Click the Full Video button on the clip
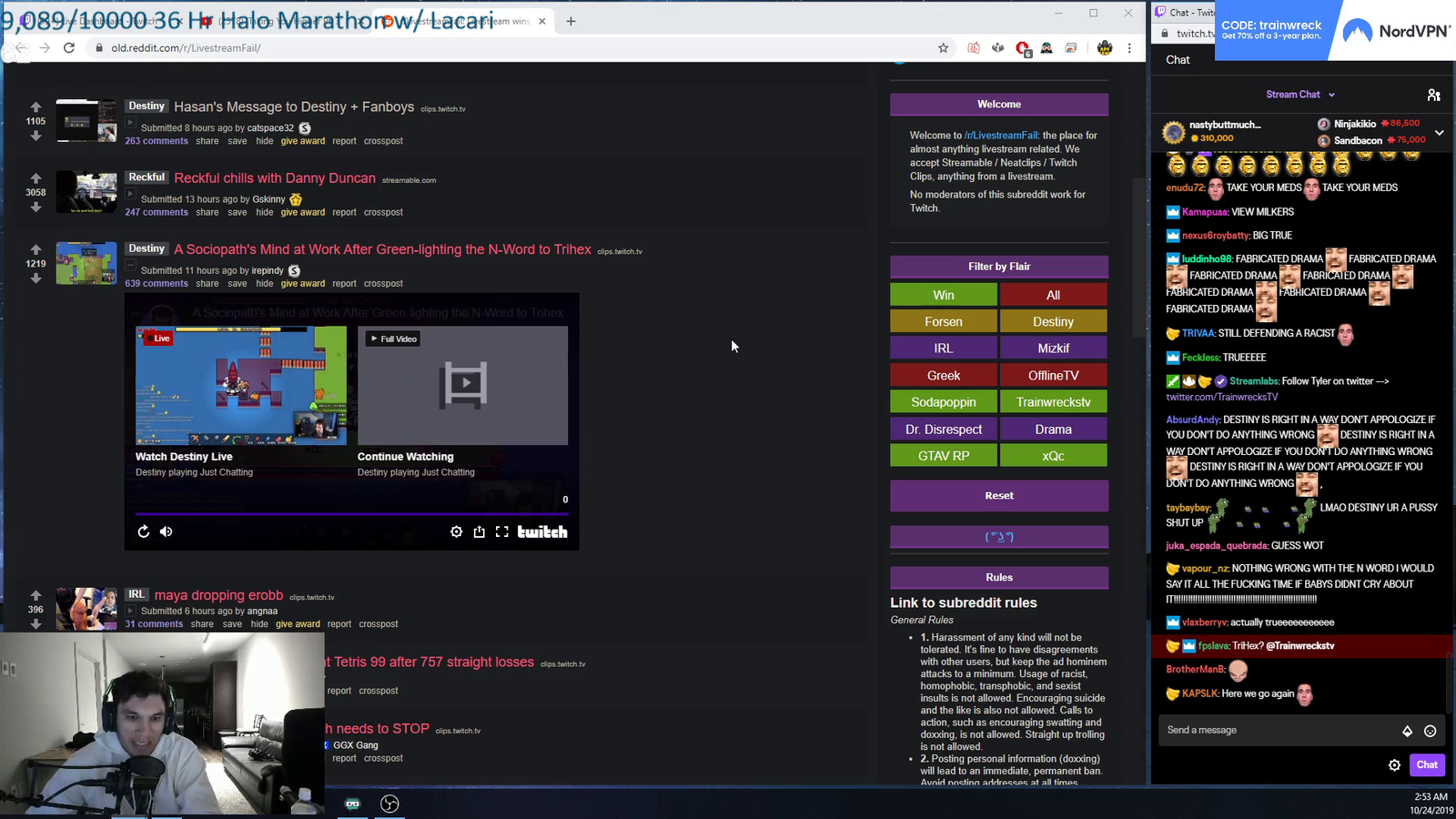The width and height of the screenshot is (1456, 819). 393,339
